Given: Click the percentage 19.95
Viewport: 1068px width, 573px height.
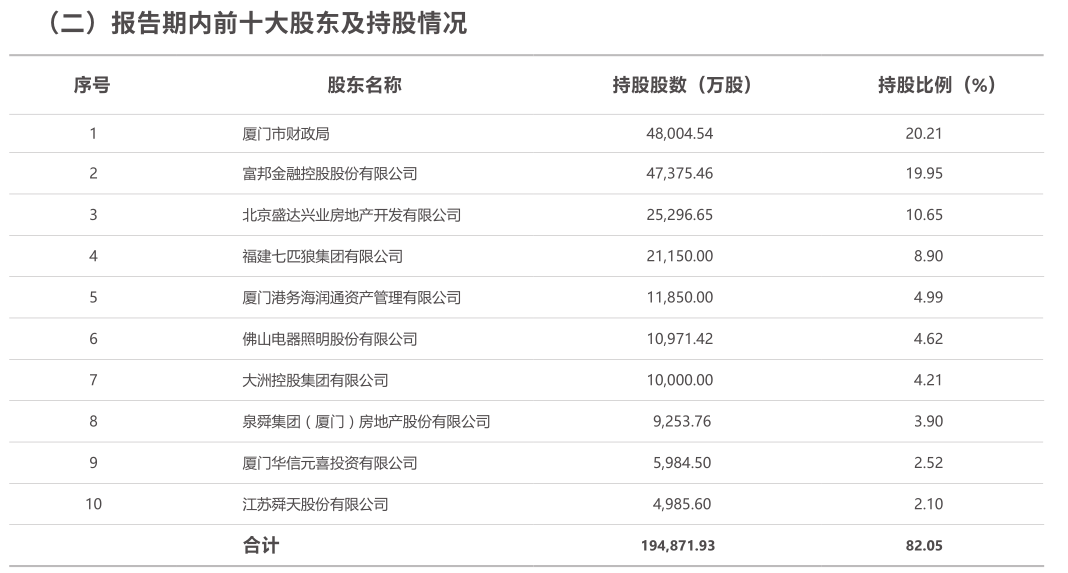Looking at the screenshot, I should click(x=924, y=174).
